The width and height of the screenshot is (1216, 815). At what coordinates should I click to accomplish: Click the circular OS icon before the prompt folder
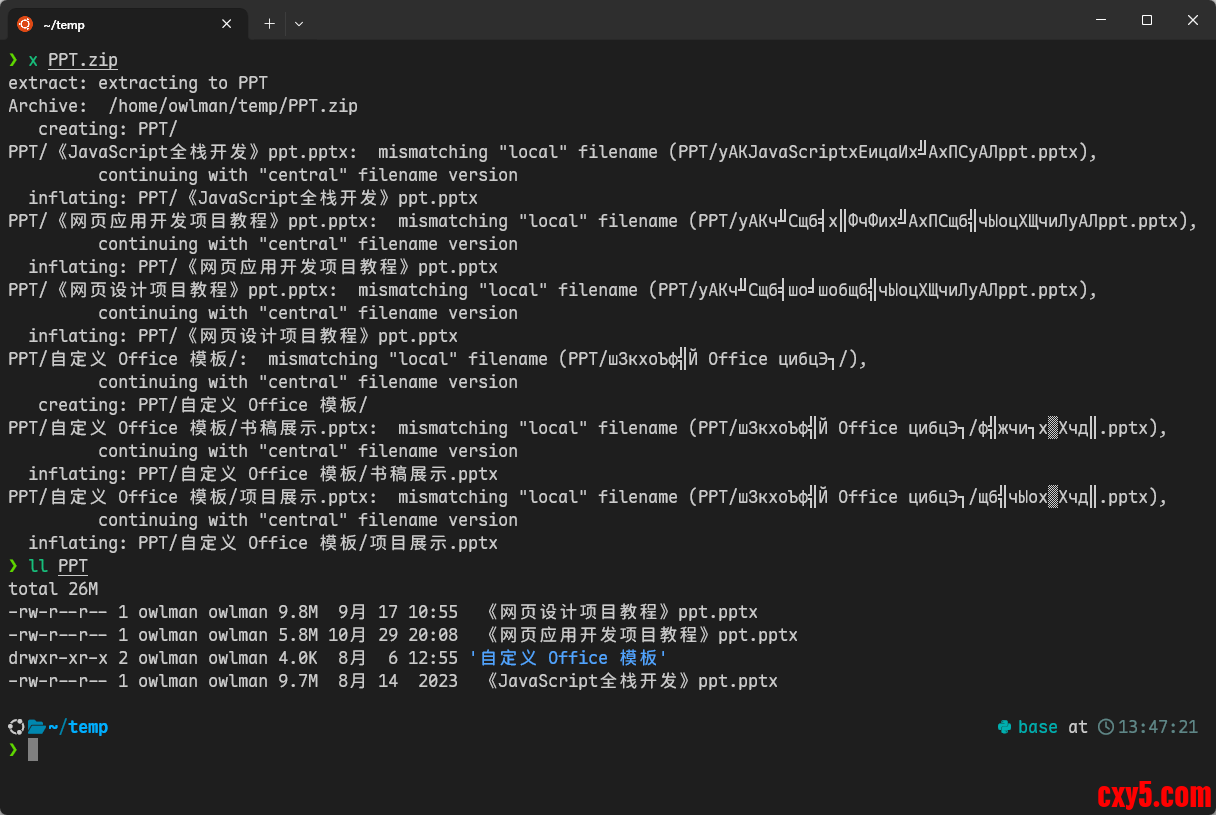click(16, 727)
